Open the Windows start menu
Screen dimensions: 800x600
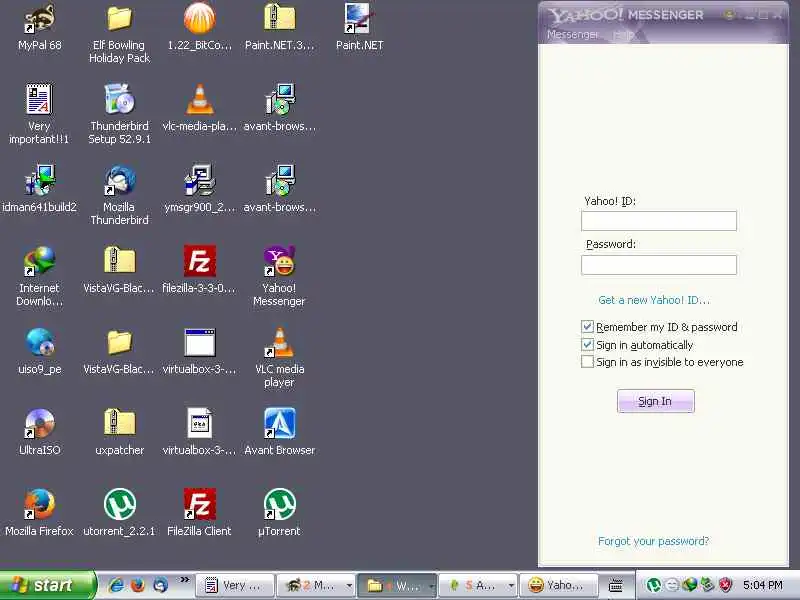tap(47, 585)
